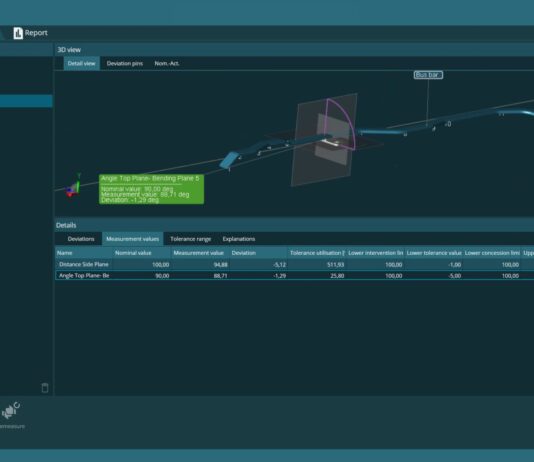The image size is (534, 462).
Task: Select the highlighted item in left sidebar
Action: click(26, 101)
